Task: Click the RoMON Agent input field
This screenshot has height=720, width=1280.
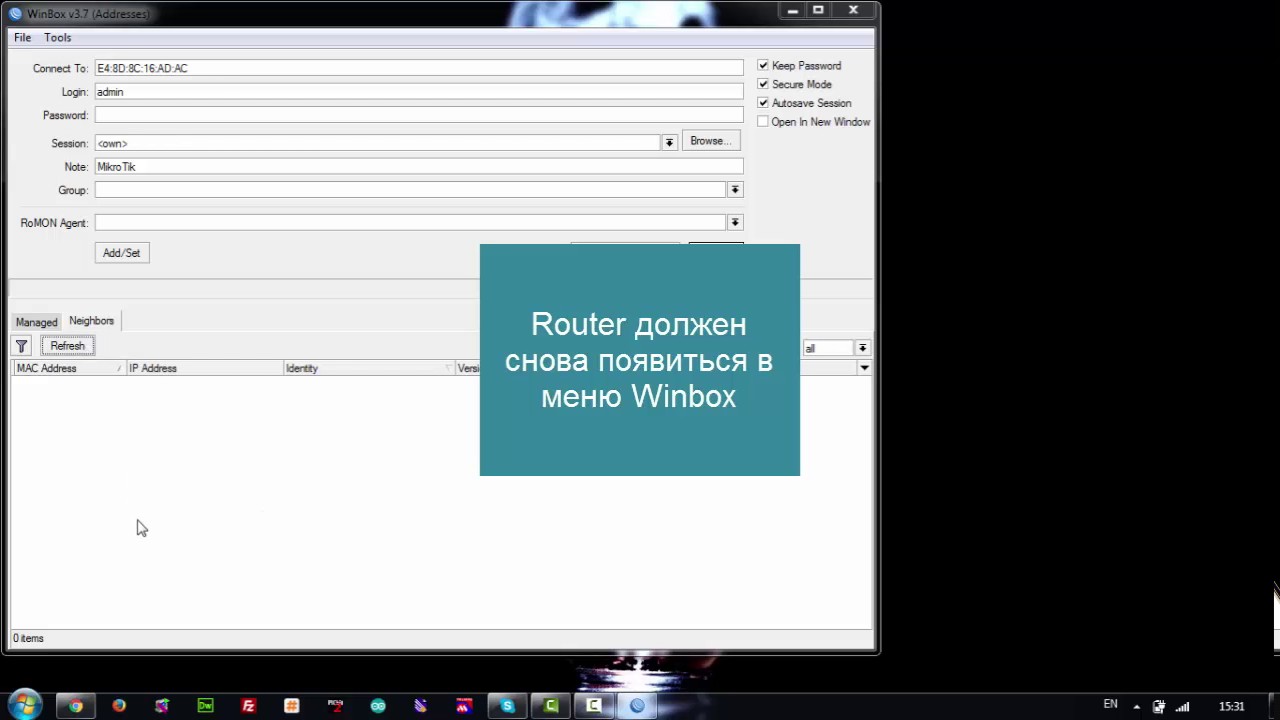Action: (x=410, y=223)
